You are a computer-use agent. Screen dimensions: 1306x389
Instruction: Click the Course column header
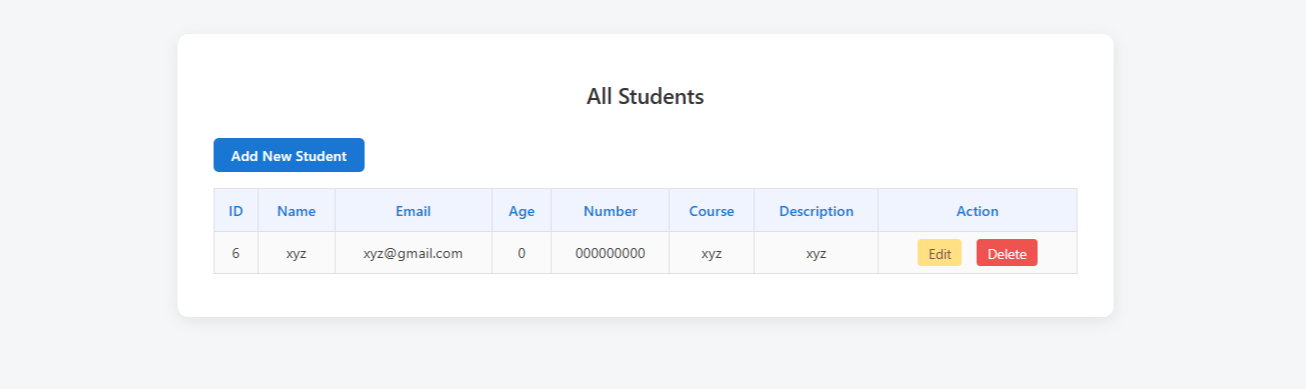click(711, 211)
